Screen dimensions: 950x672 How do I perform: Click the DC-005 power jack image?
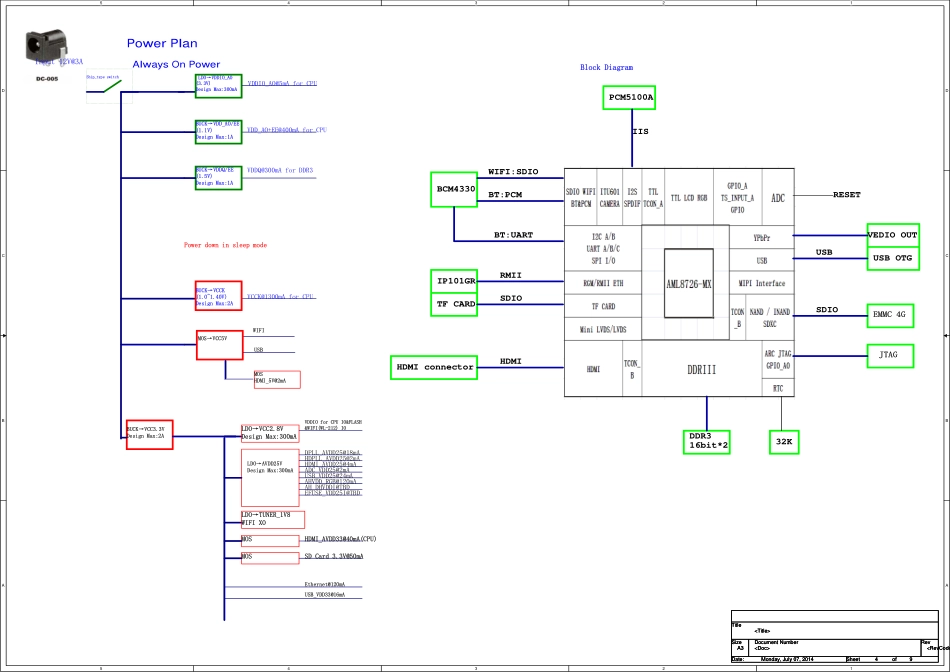point(46,47)
